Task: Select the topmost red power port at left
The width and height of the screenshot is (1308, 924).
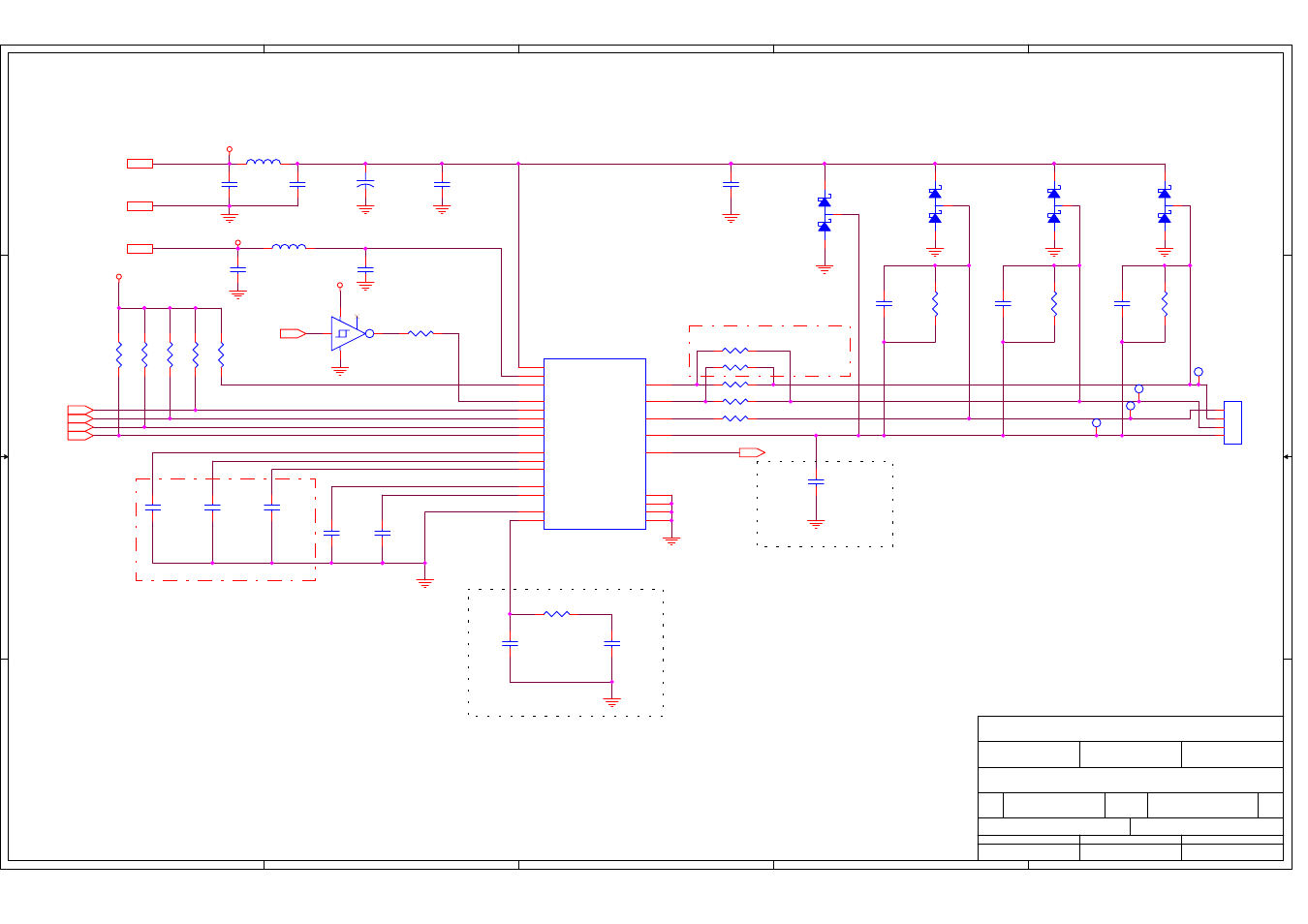Action: (140, 163)
